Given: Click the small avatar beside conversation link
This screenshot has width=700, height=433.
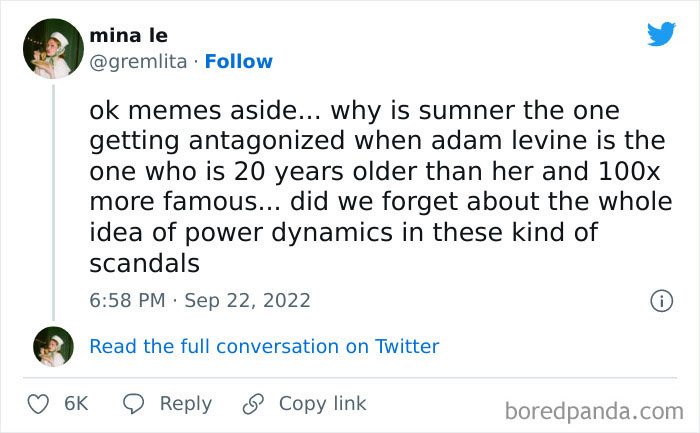Looking at the screenshot, I should [x=53, y=346].
